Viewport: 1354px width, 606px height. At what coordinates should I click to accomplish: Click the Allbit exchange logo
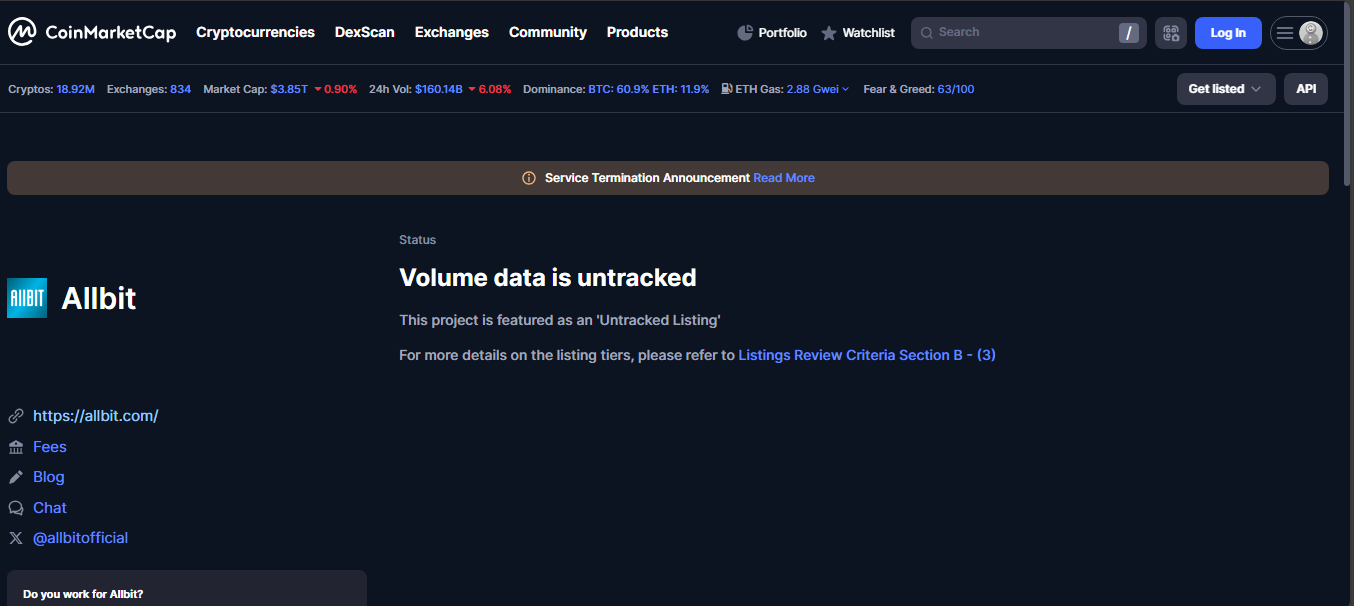click(x=27, y=298)
